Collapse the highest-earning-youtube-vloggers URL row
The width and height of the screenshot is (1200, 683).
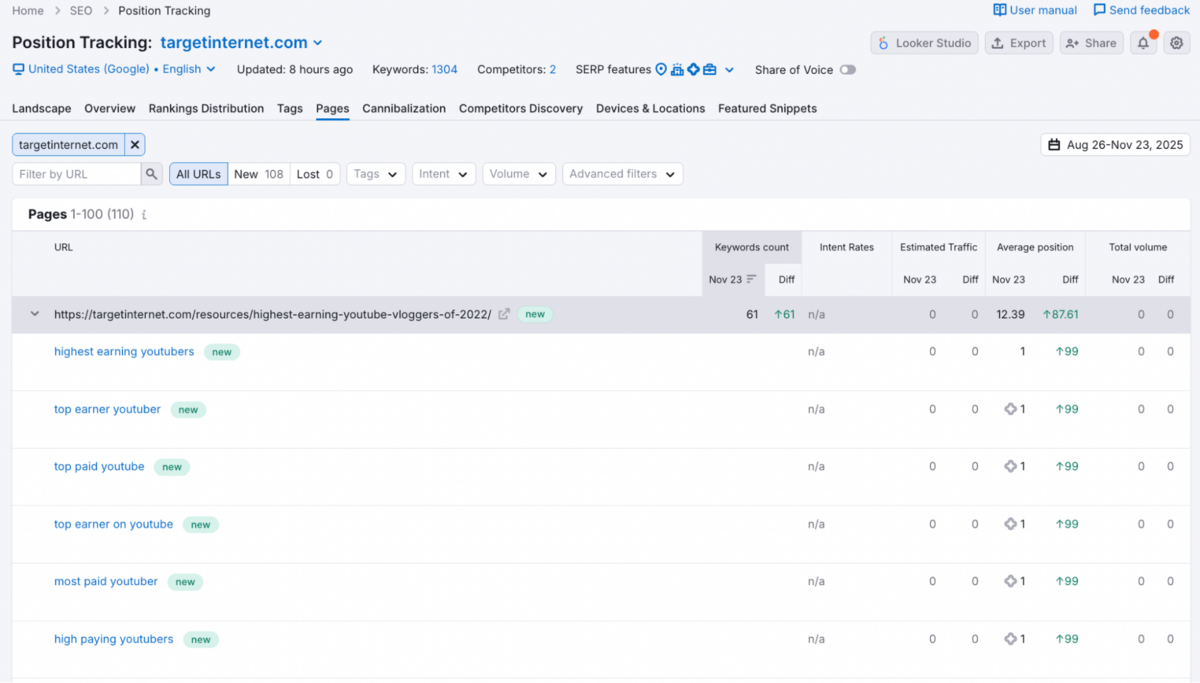click(35, 314)
